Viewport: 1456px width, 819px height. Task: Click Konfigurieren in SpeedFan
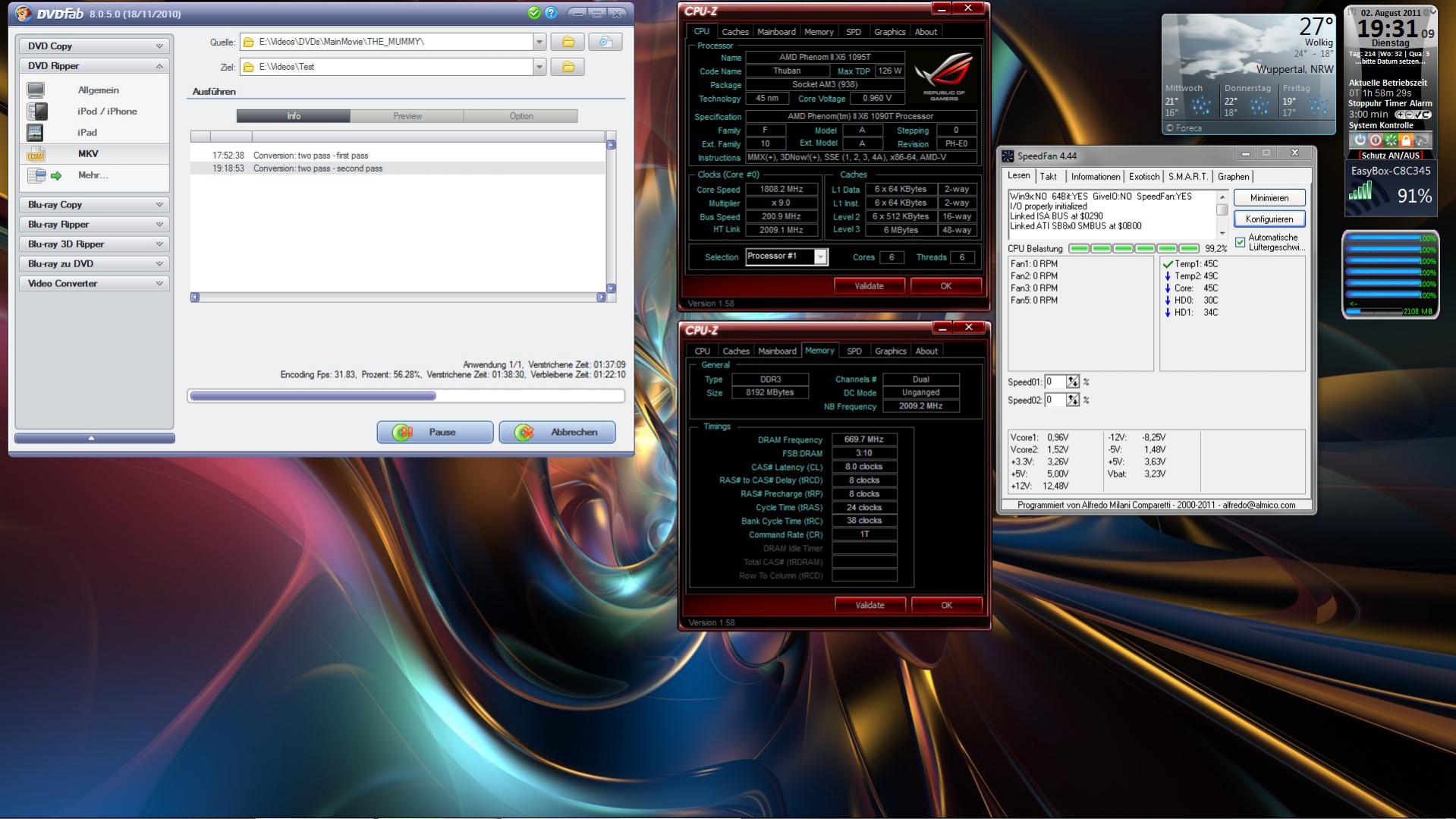click(x=1269, y=219)
